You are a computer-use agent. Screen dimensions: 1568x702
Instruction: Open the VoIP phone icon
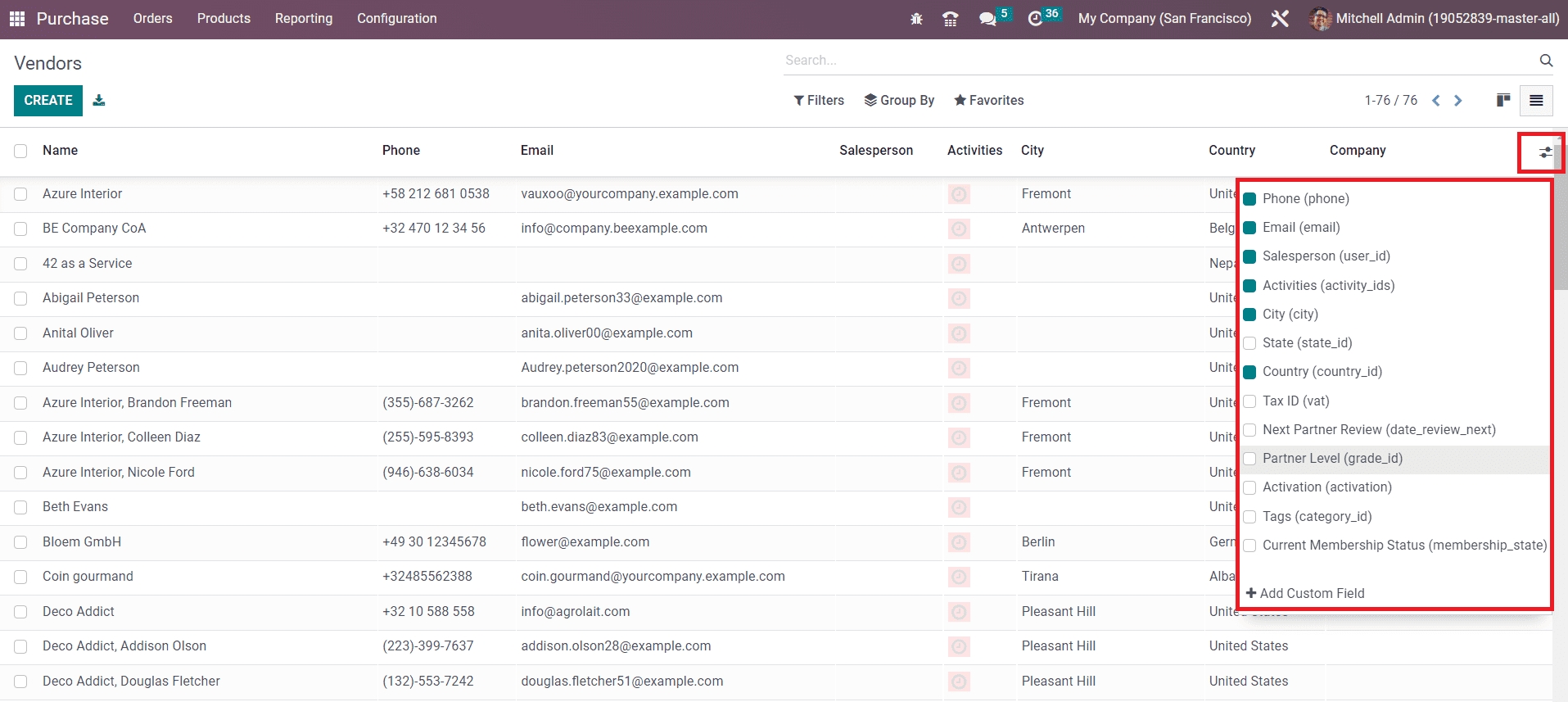(950, 19)
